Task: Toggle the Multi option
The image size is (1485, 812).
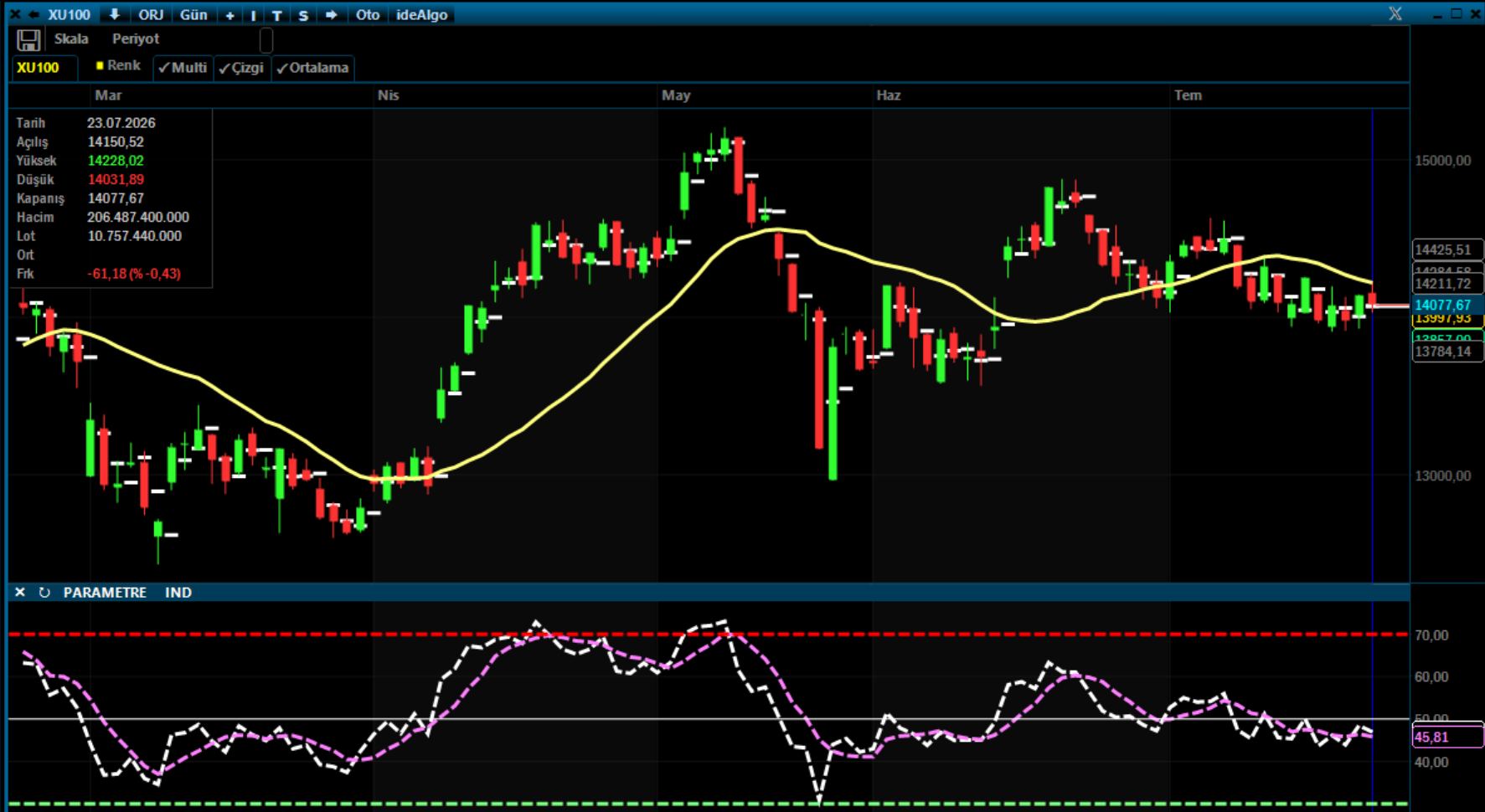Action: point(183,68)
